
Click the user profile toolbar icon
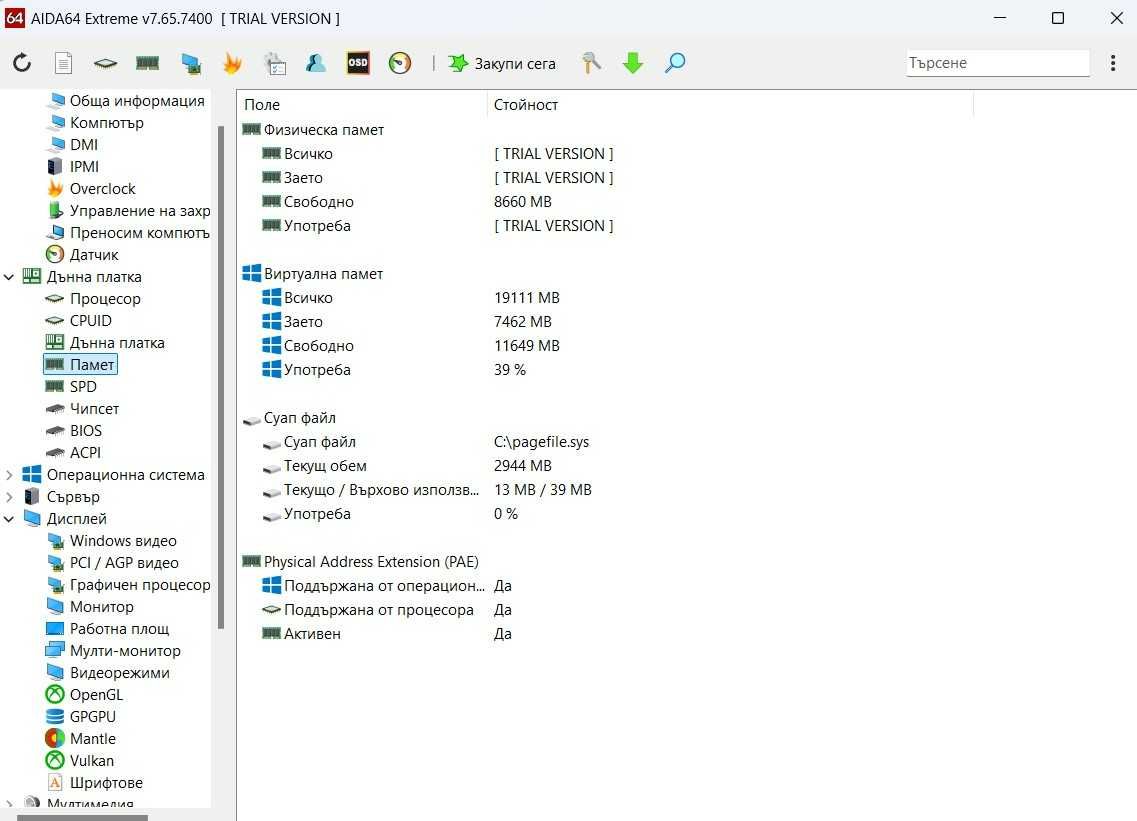(315, 63)
